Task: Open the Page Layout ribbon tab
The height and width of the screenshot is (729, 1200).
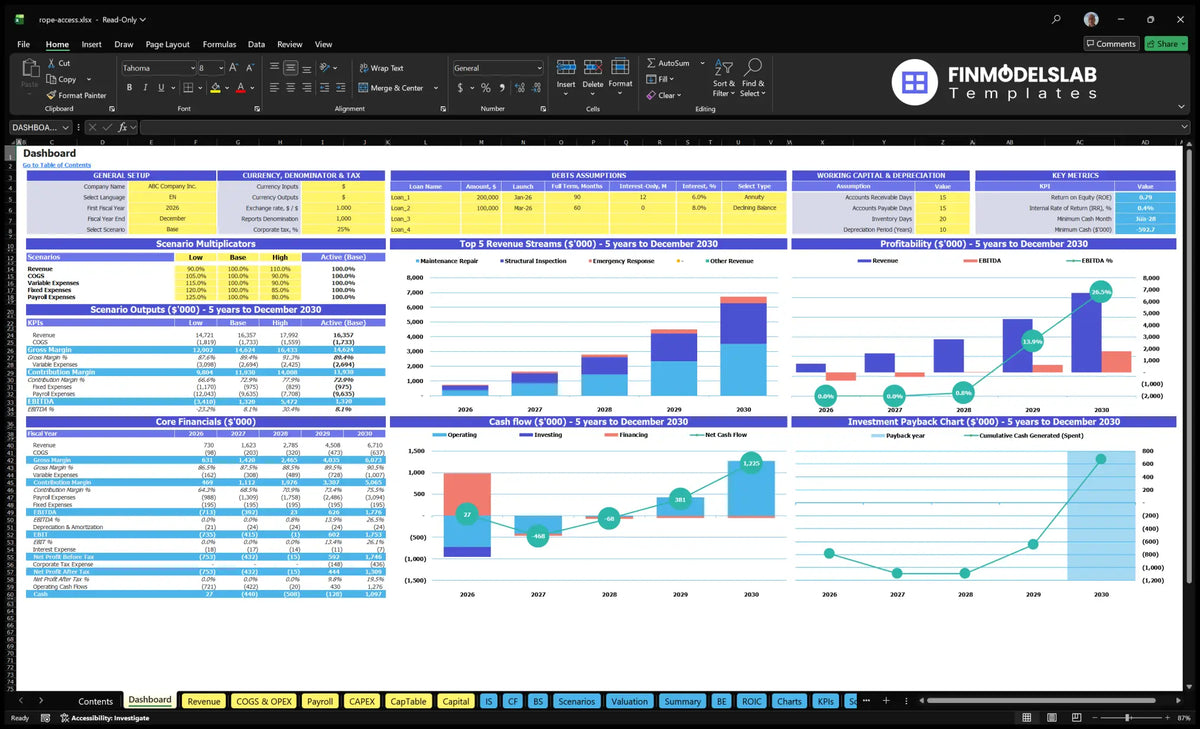Action: point(167,44)
